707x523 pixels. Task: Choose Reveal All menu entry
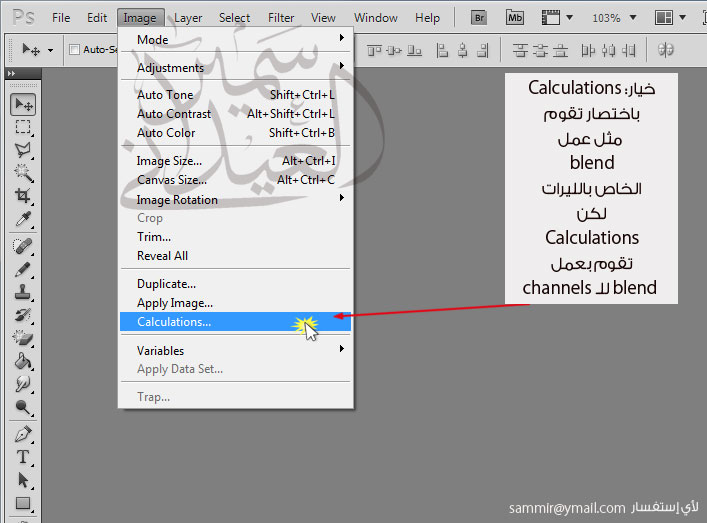[x=235, y=256]
